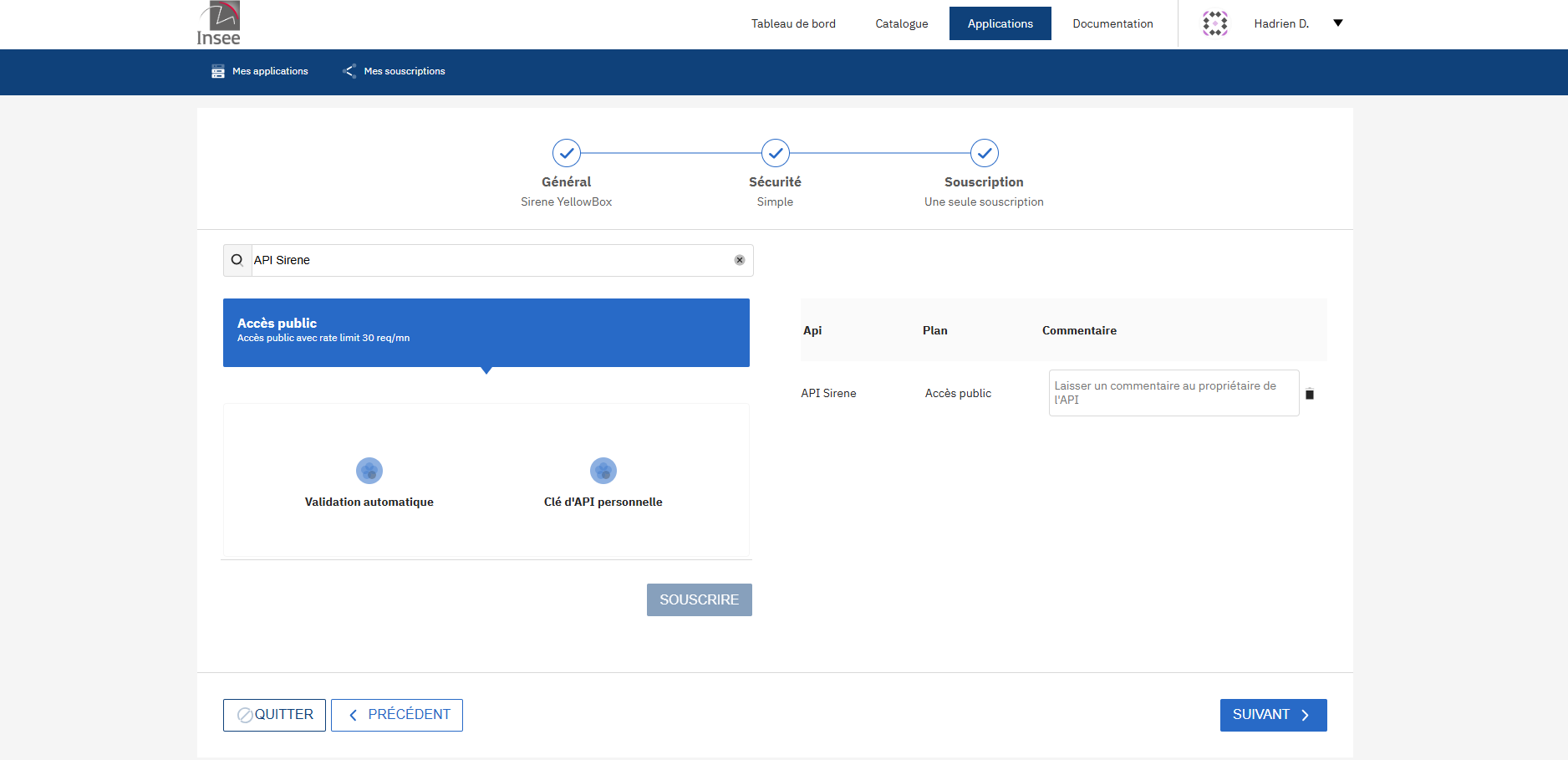Viewport: 1568px width, 760px height.
Task: Go to the Général step circle
Action: (x=566, y=153)
